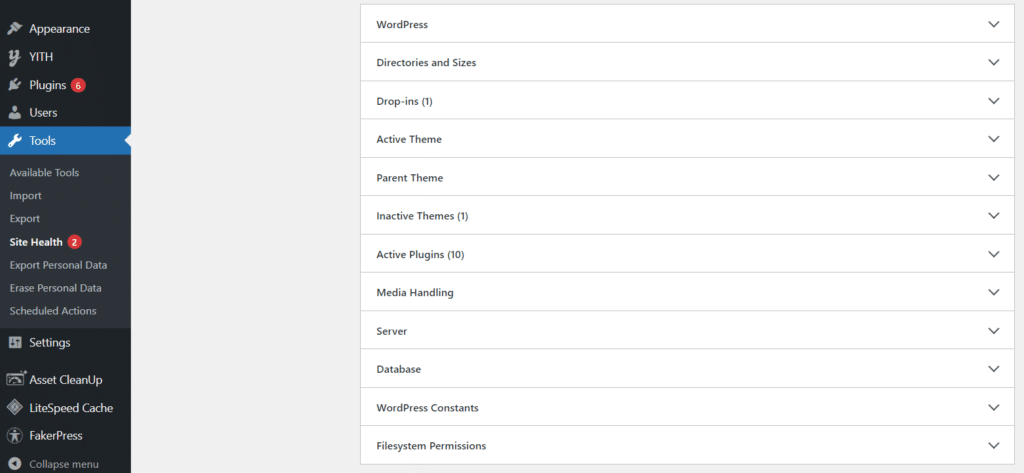Click the FakerPress icon
1024x473 pixels.
(x=15, y=435)
